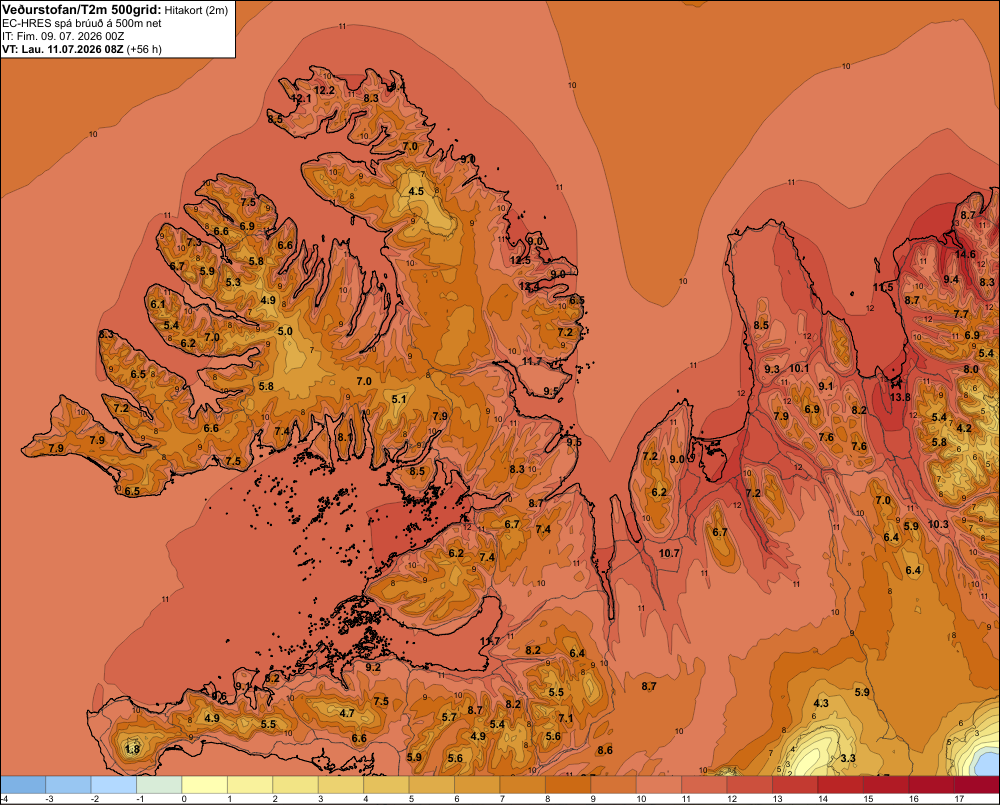The image size is (1000, 805).
Task: Click the 12.2 temperature reading
Action: coord(324,91)
